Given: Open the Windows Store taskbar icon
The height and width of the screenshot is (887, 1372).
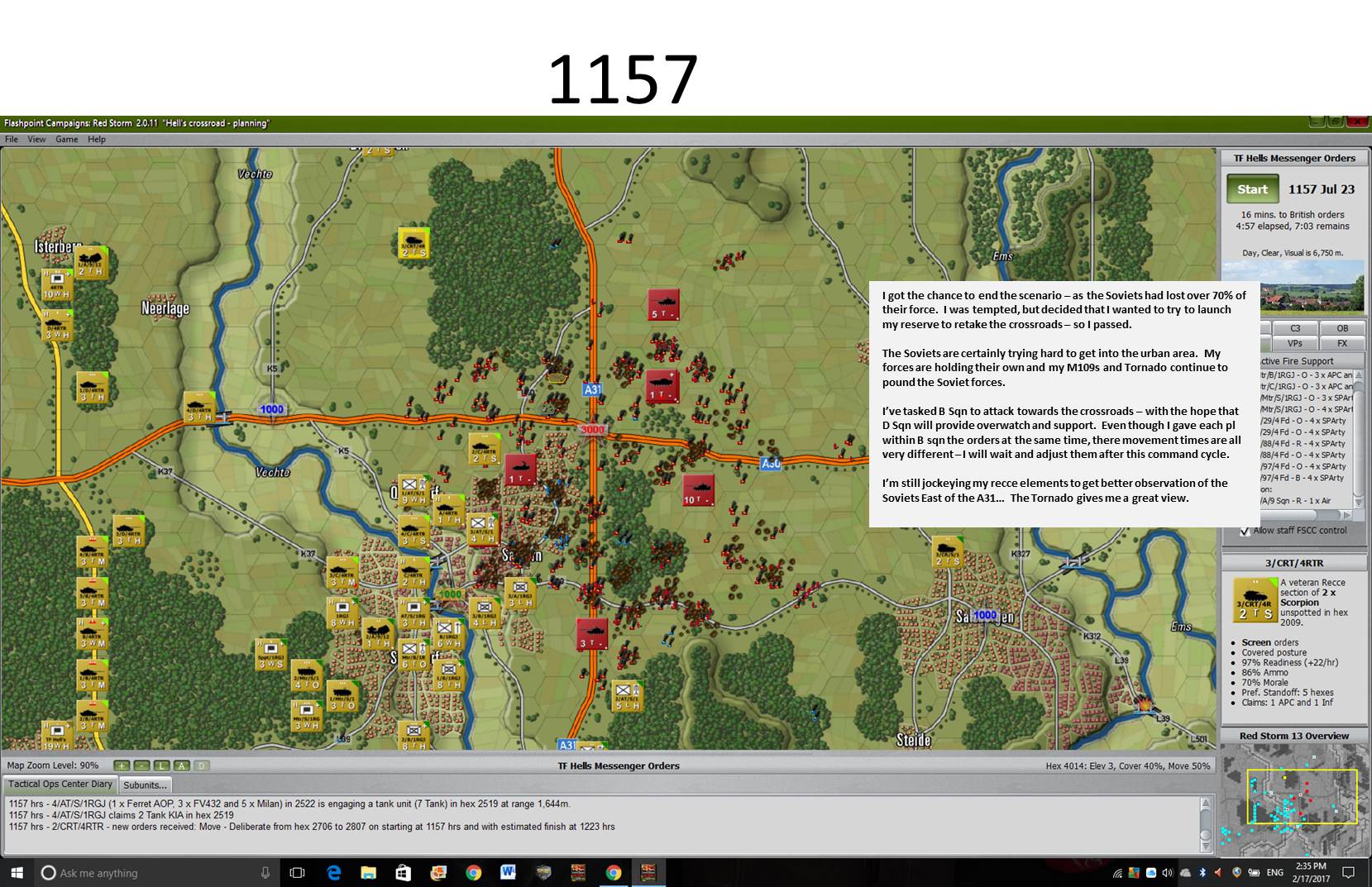Looking at the screenshot, I should pos(403,872).
